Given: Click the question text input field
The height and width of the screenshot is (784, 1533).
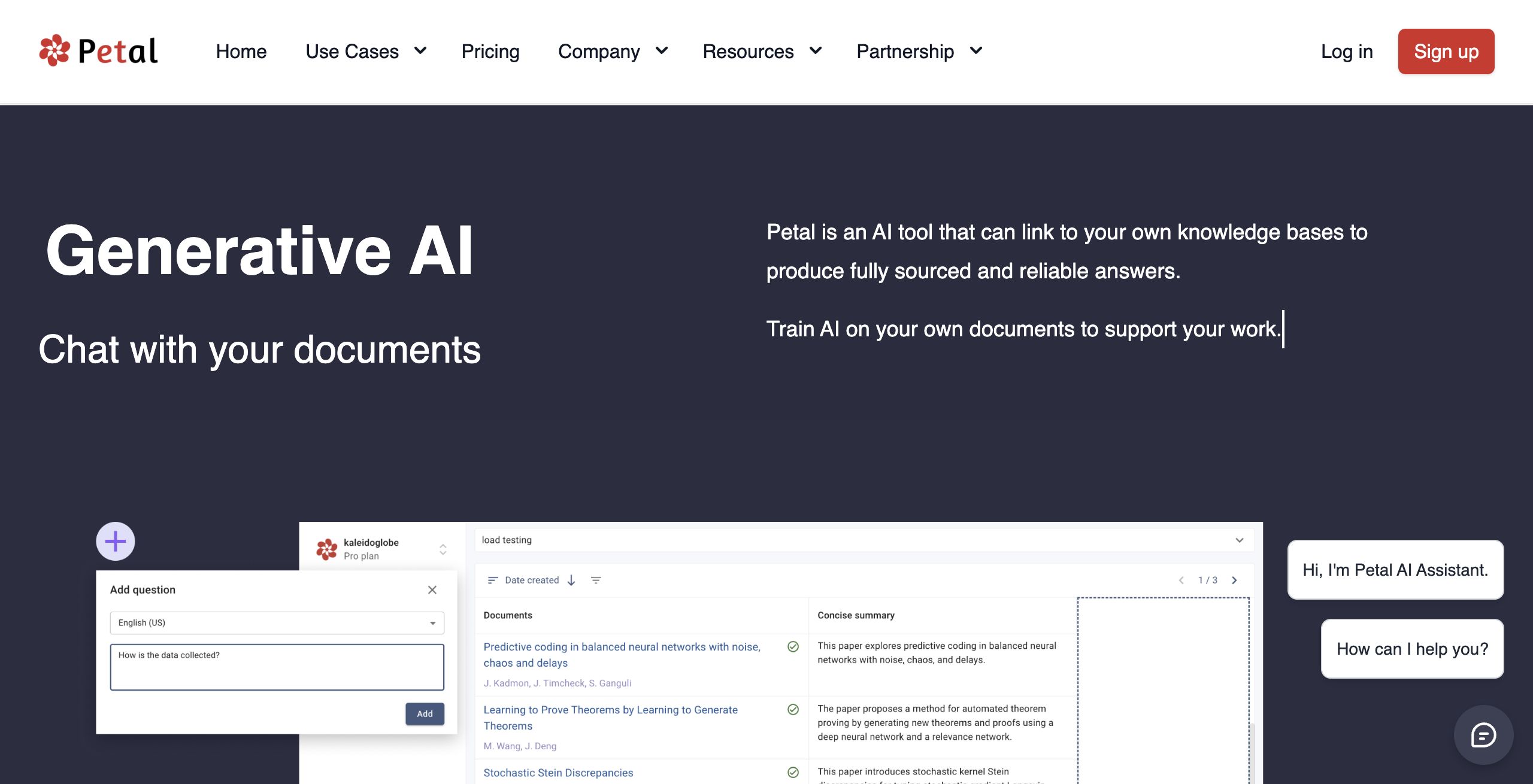Looking at the screenshot, I should click(x=277, y=667).
